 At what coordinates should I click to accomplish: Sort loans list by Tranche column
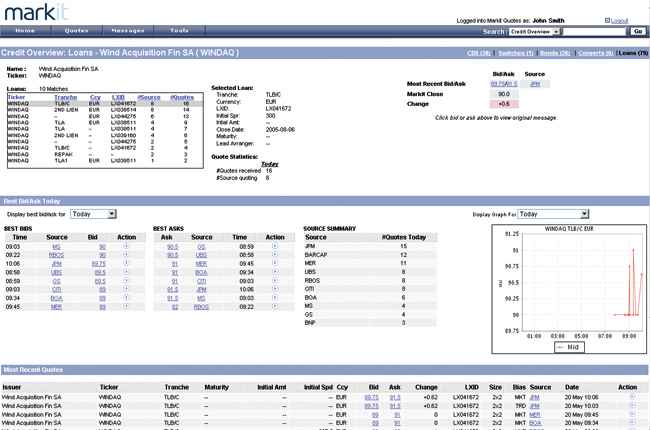[65, 97]
